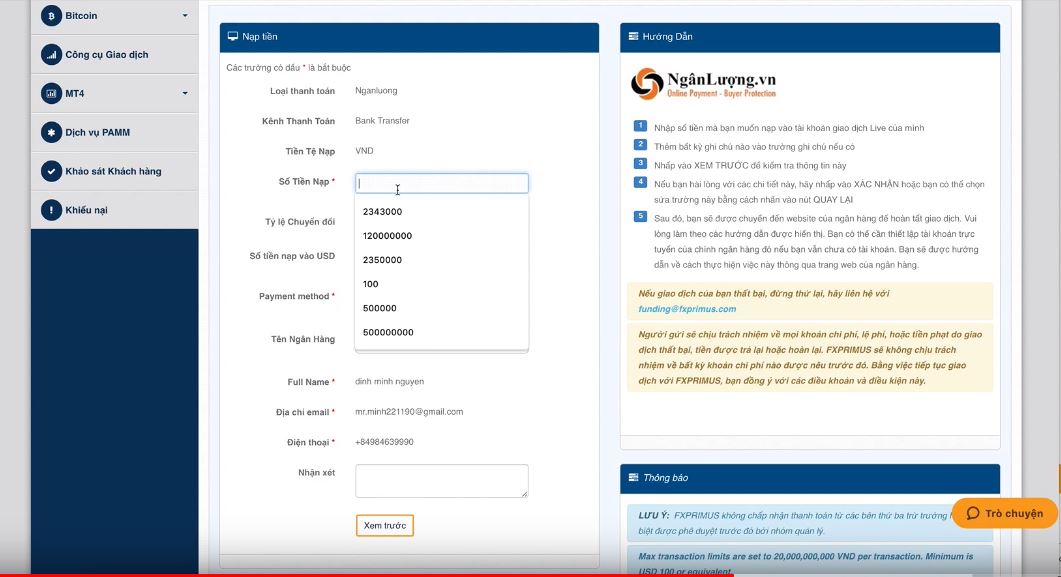Select suggestion 100 in the list
1061x577 pixels.
point(442,284)
